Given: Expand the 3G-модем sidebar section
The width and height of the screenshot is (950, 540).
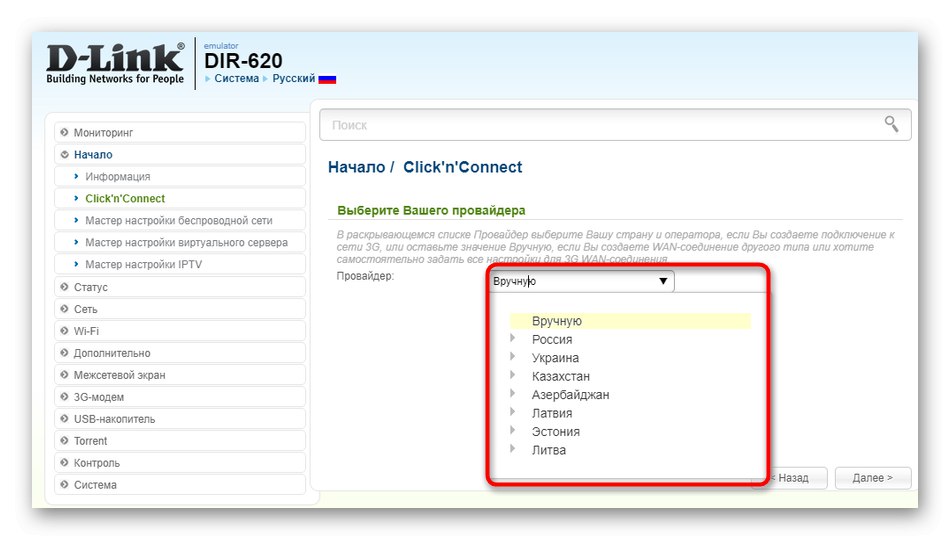Looking at the screenshot, I should coord(180,397).
